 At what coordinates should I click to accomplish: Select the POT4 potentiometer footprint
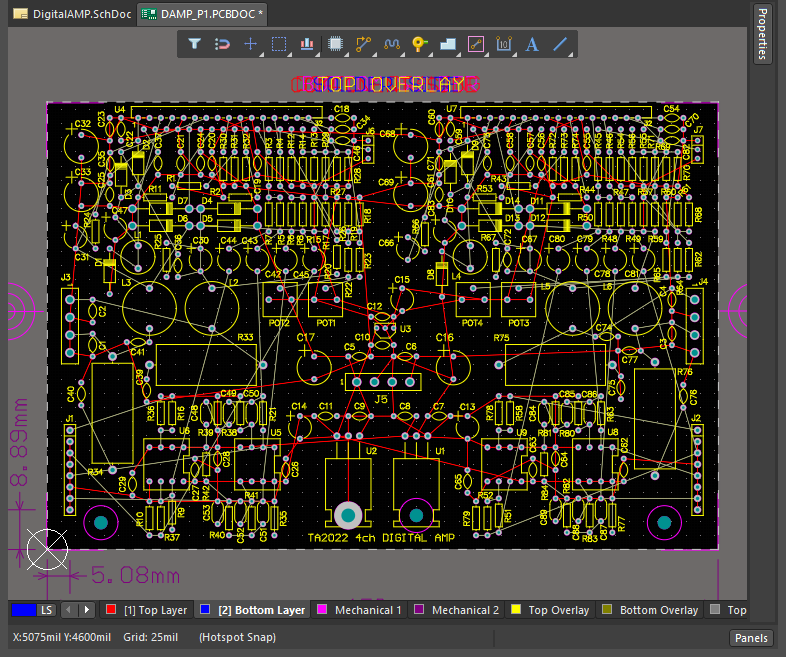pos(473,299)
